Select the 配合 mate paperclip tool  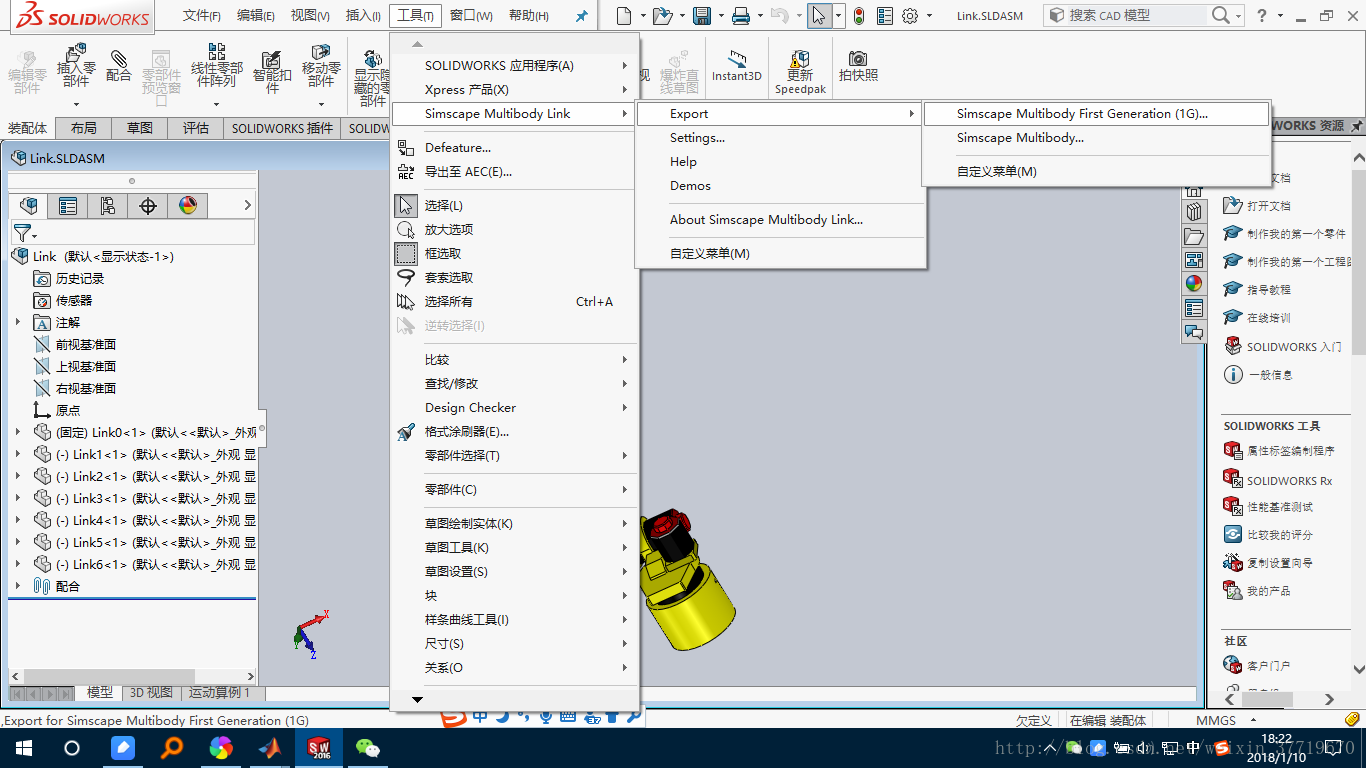click(119, 66)
